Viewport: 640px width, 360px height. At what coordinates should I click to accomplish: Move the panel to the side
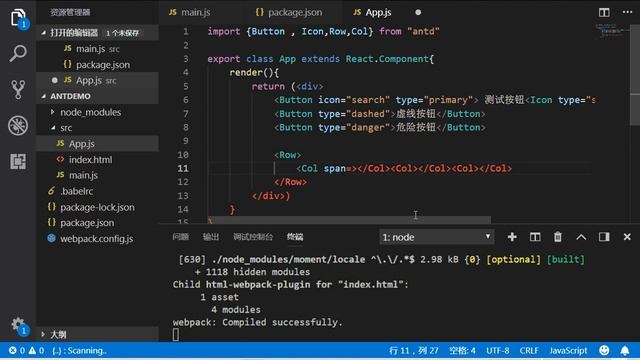(604, 237)
